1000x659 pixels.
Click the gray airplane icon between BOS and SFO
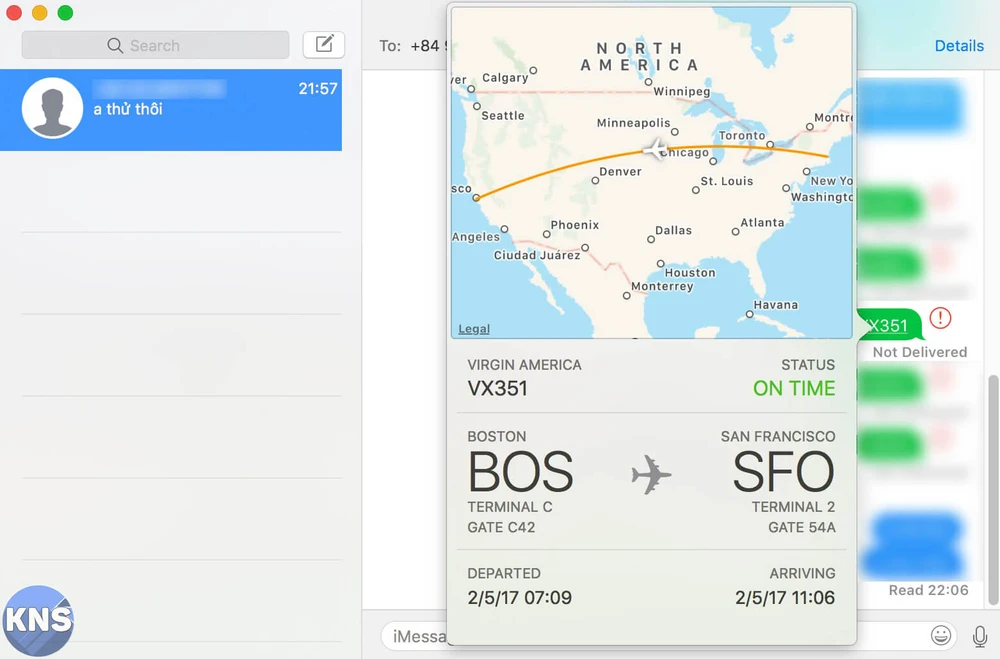651,474
